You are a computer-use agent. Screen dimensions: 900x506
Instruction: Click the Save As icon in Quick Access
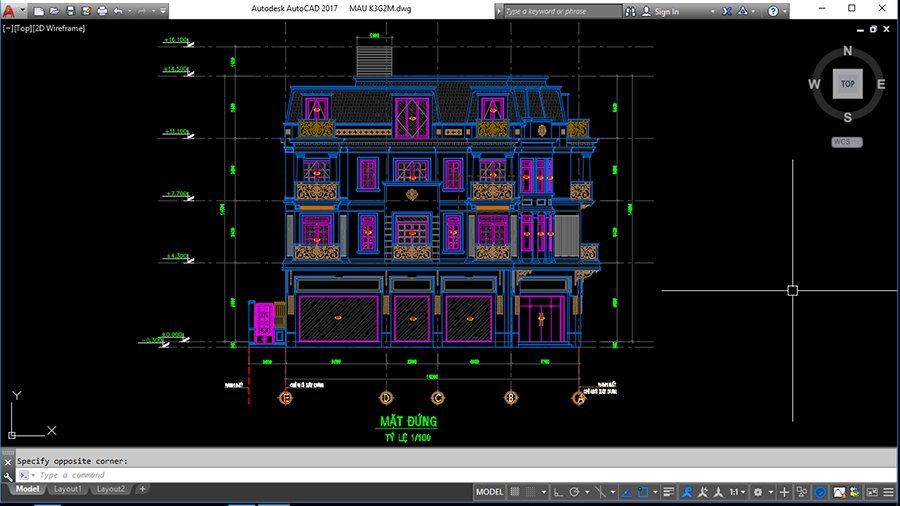click(86, 11)
